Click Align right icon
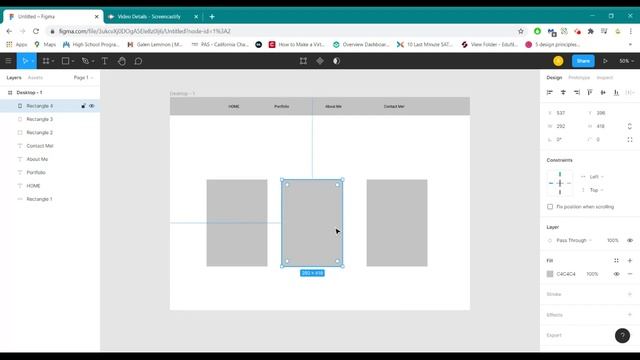This screenshot has height=360, width=640. (576, 93)
